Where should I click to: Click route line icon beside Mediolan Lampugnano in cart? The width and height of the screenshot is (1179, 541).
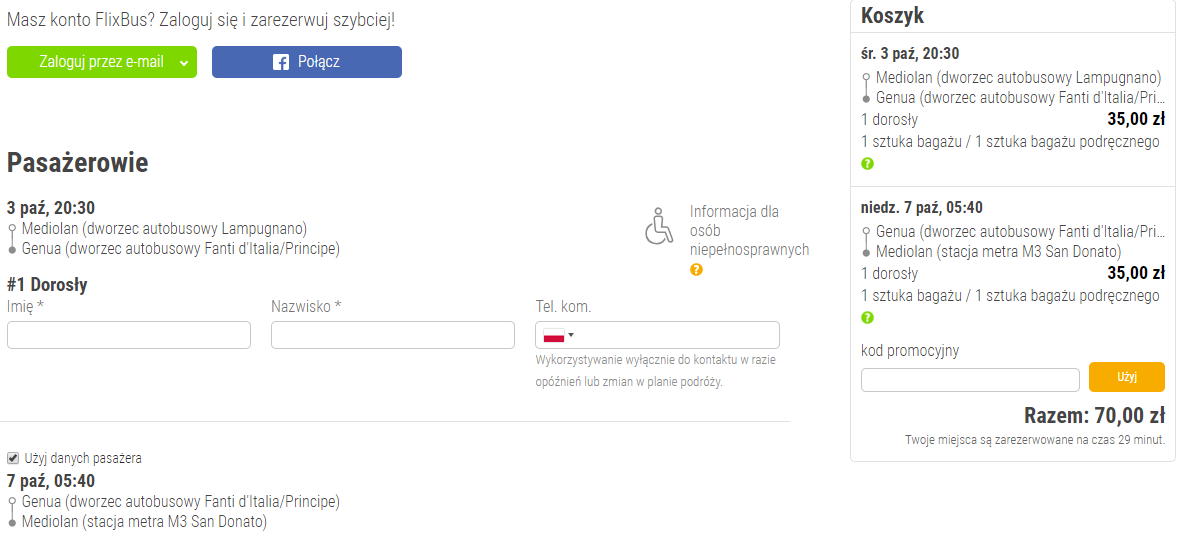pyautogui.click(x=867, y=87)
